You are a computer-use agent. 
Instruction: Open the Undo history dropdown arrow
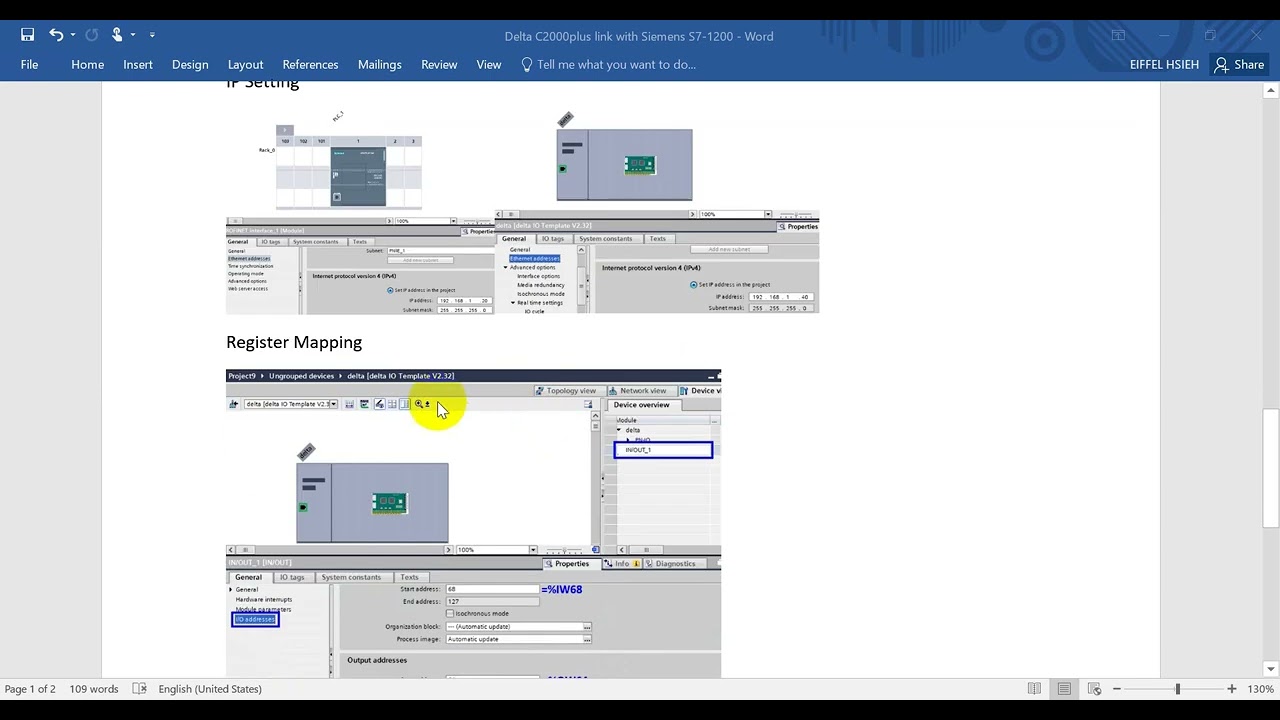click(x=72, y=35)
